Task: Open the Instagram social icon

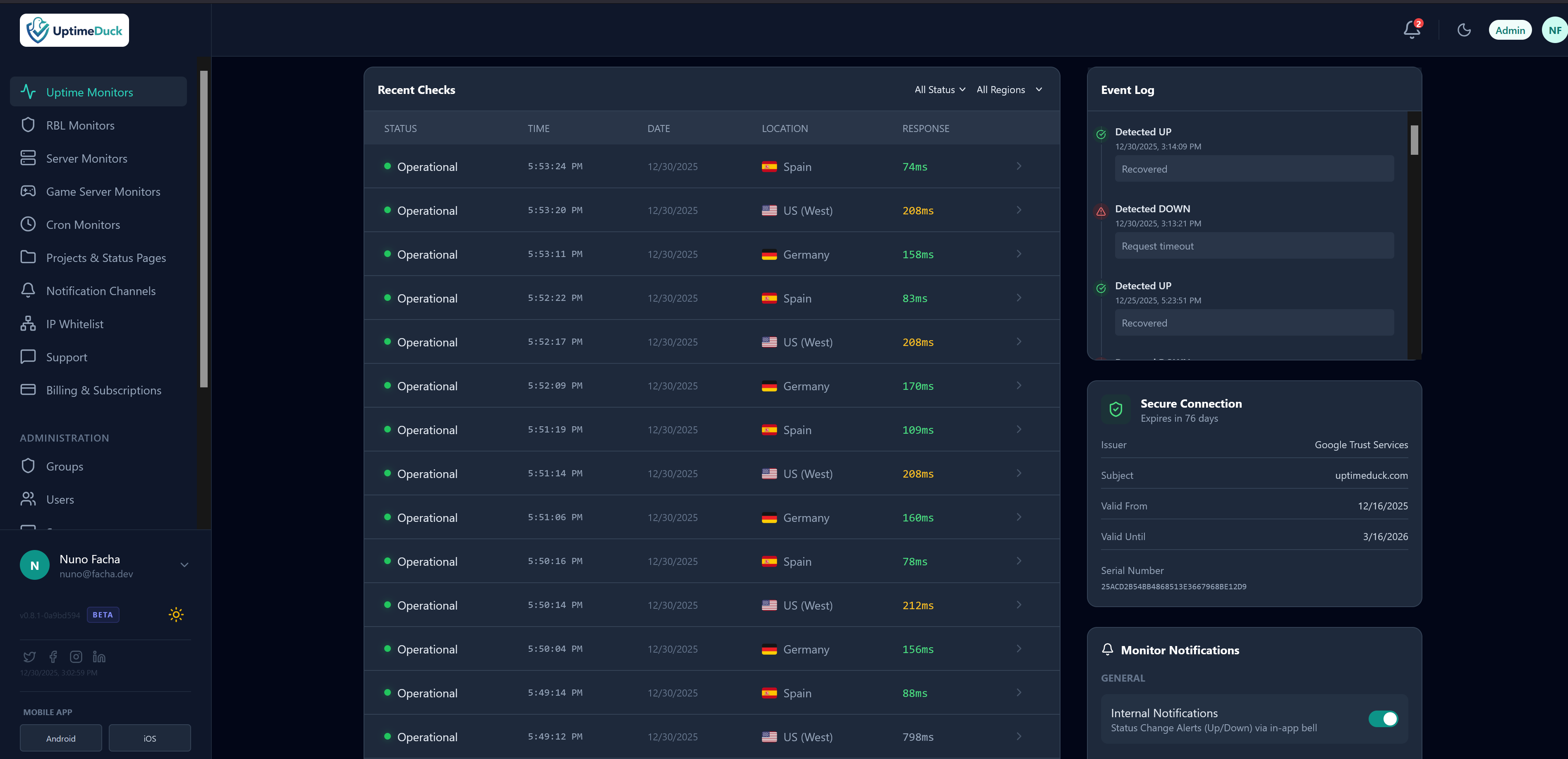Action: coord(76,657)
